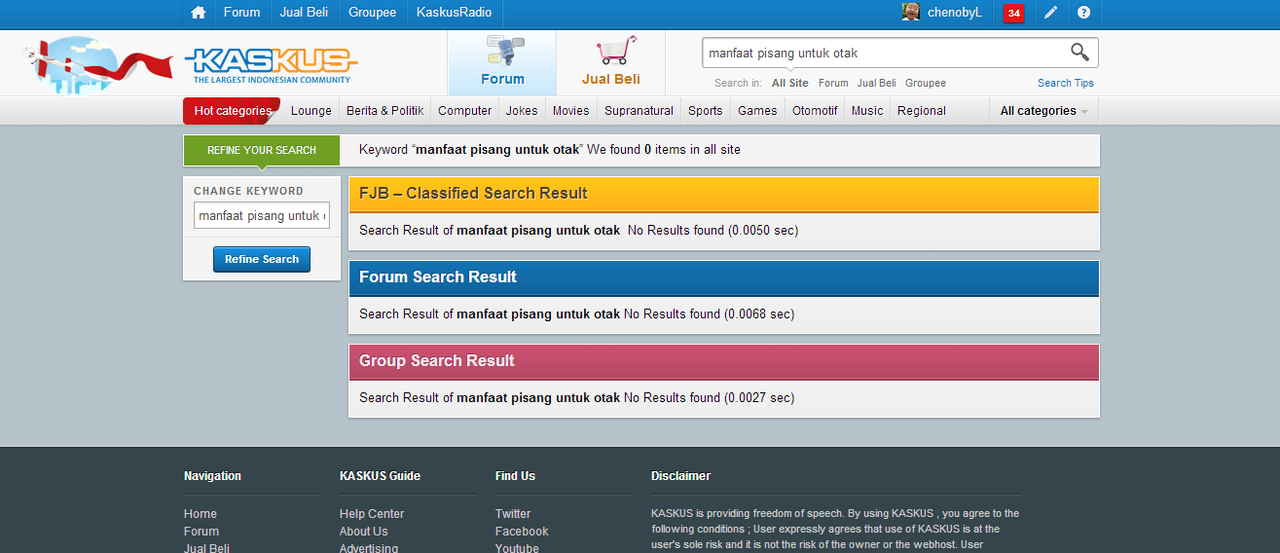Open the Search Tips link

tap(1065, 83)
